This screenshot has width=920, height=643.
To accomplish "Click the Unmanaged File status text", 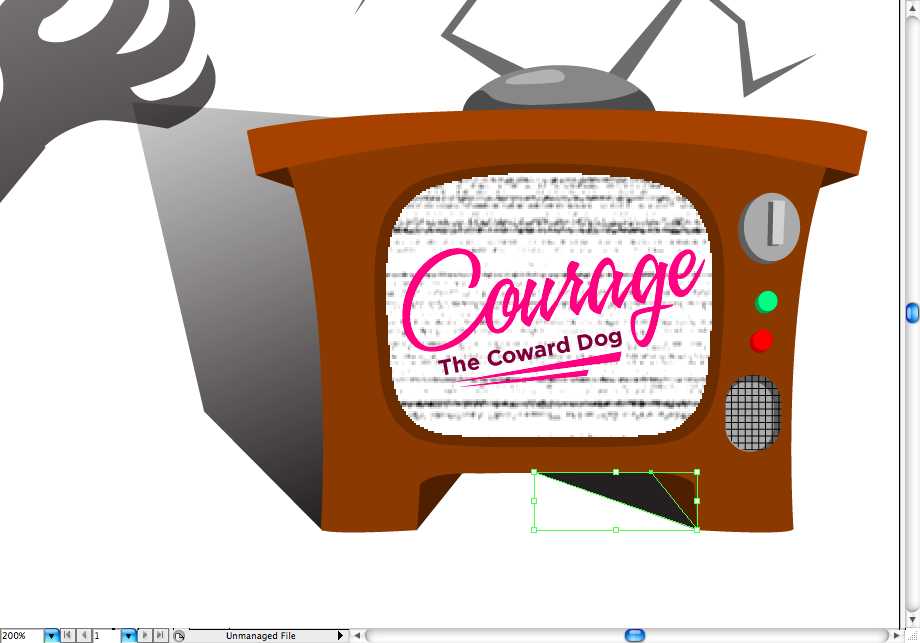I will (x=261, y=635).
